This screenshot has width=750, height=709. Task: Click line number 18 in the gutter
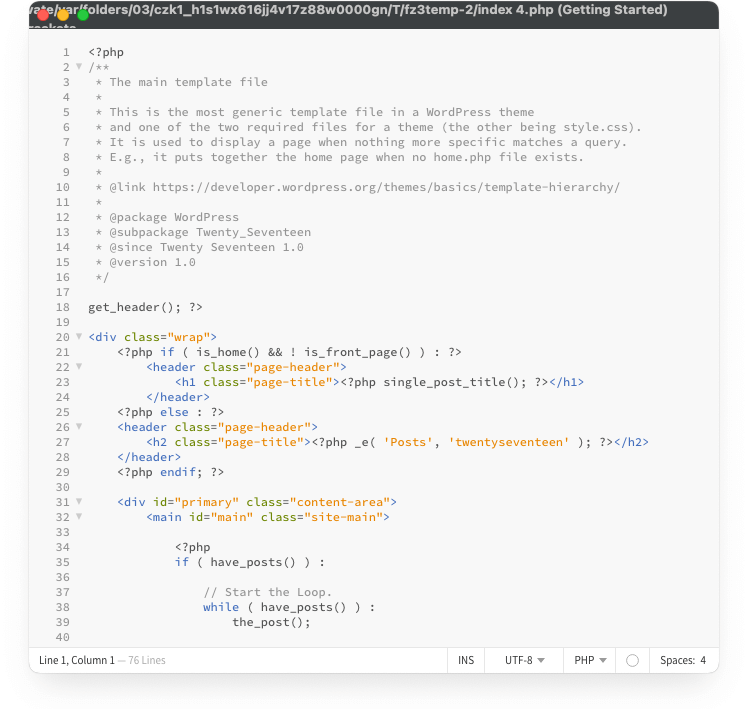(x=63, y=307)
